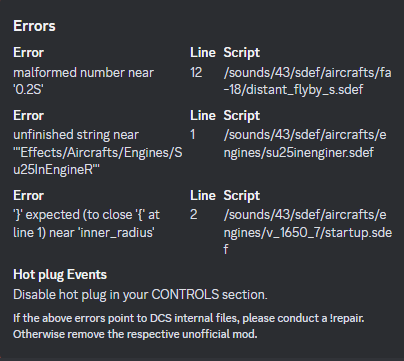Click the first Script column header
The height and width of the screenshot is (361, 404).
click(x=242, y=52)
